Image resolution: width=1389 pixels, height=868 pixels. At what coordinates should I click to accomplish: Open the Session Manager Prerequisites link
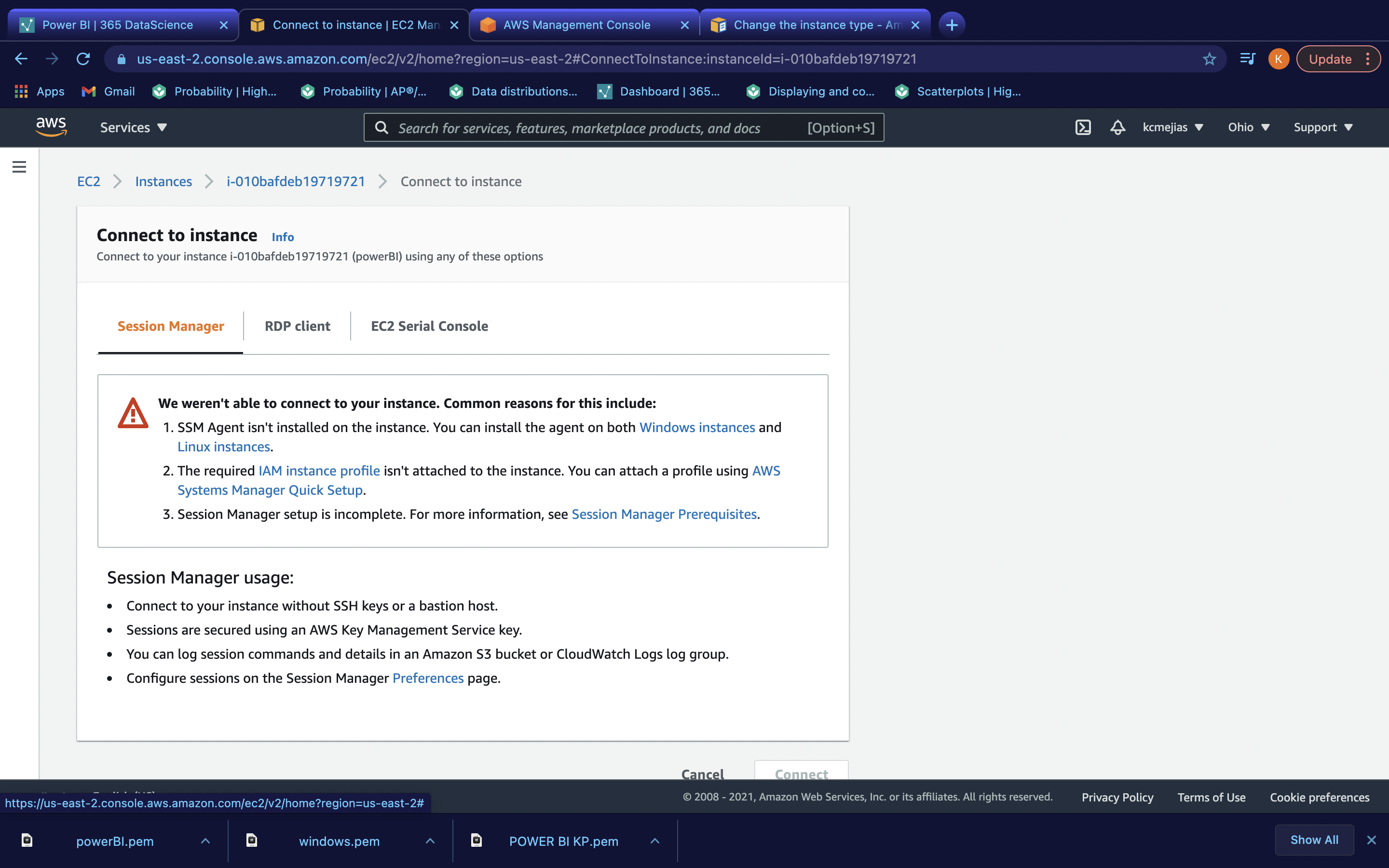click(664, 514)
